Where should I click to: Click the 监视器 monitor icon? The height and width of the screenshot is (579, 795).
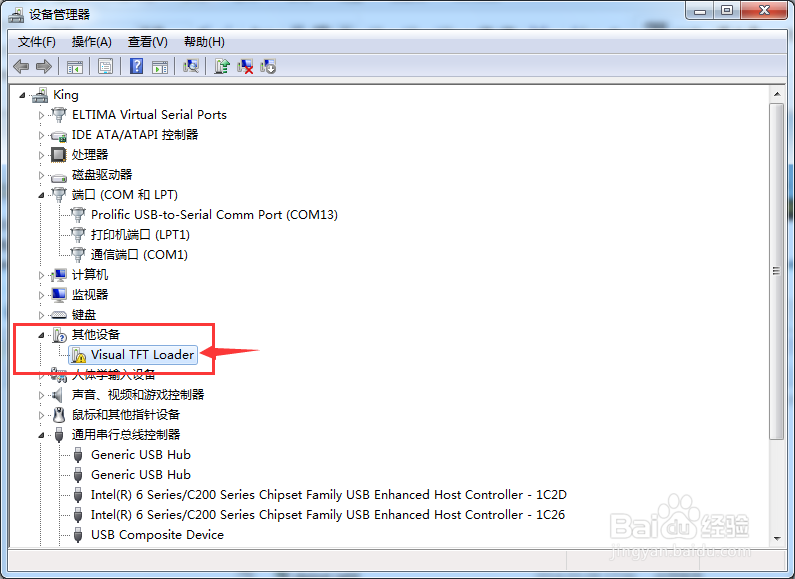tap(59, 295)
